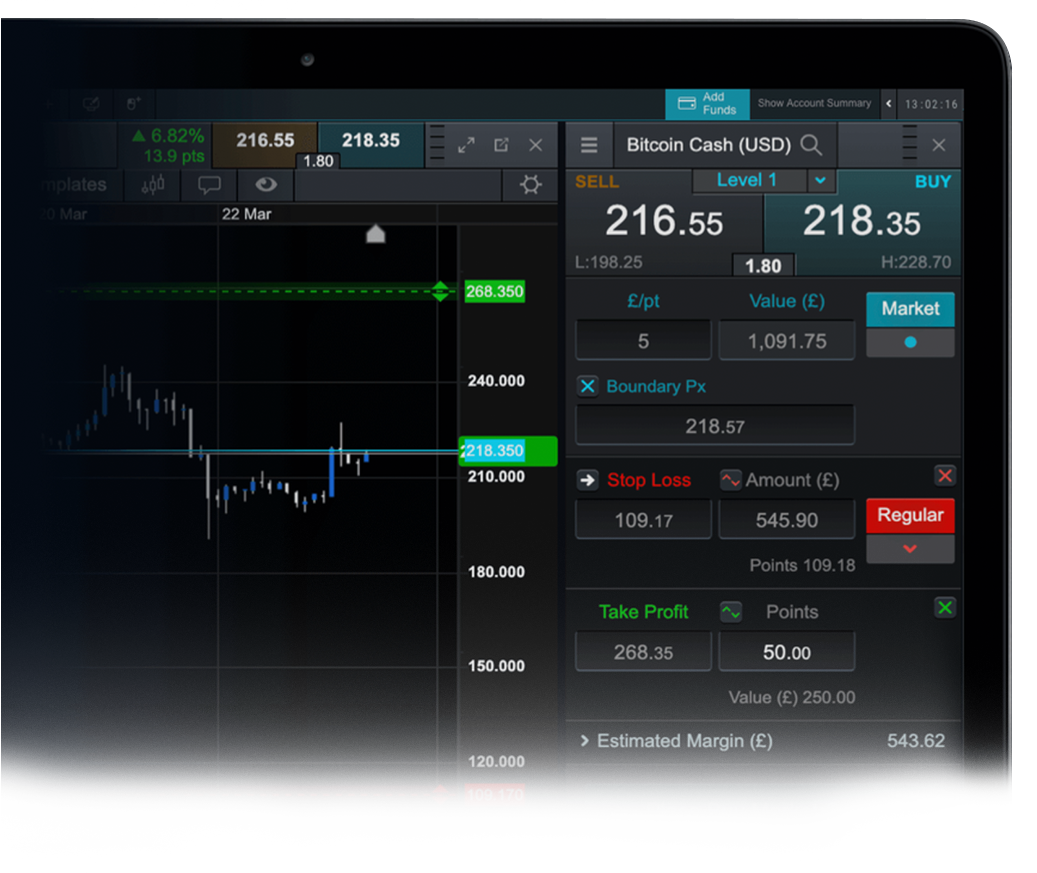Expand stop loss type chevron below Regular
The image size is (1037, 873).
[x=910, y=549]
